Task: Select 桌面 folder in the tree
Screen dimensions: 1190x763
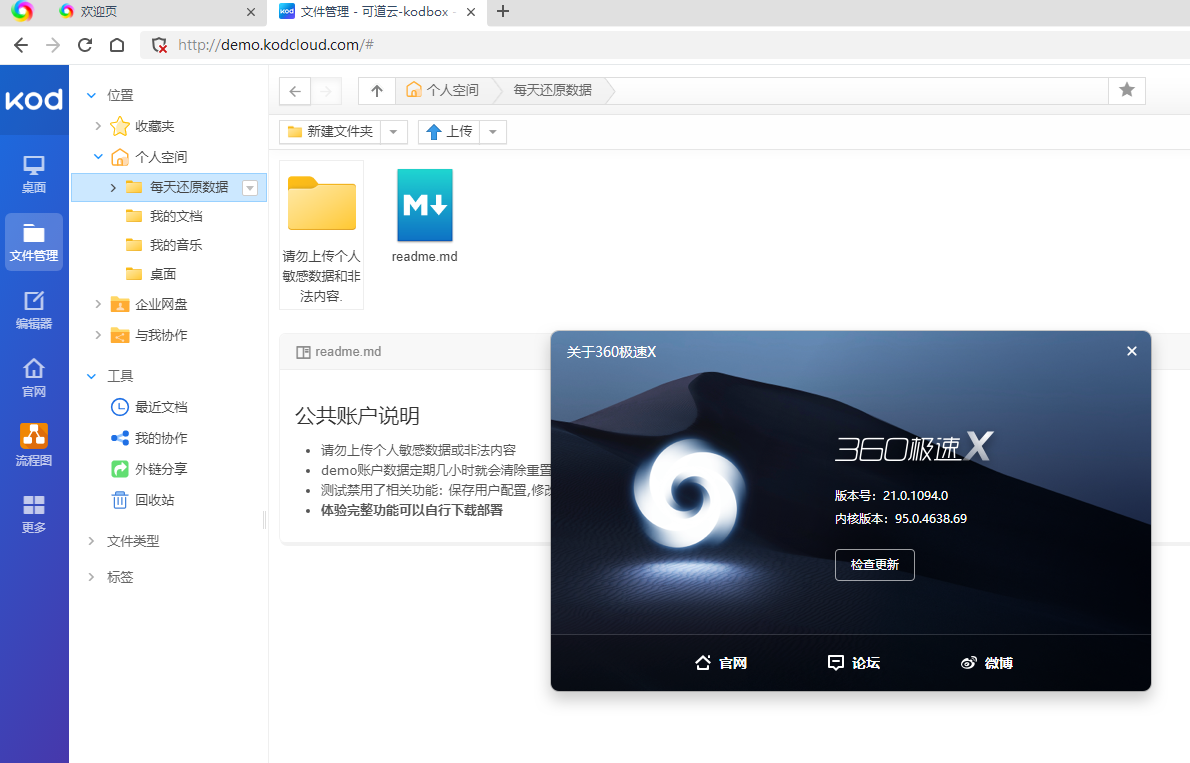Action: tap(162, 274)
